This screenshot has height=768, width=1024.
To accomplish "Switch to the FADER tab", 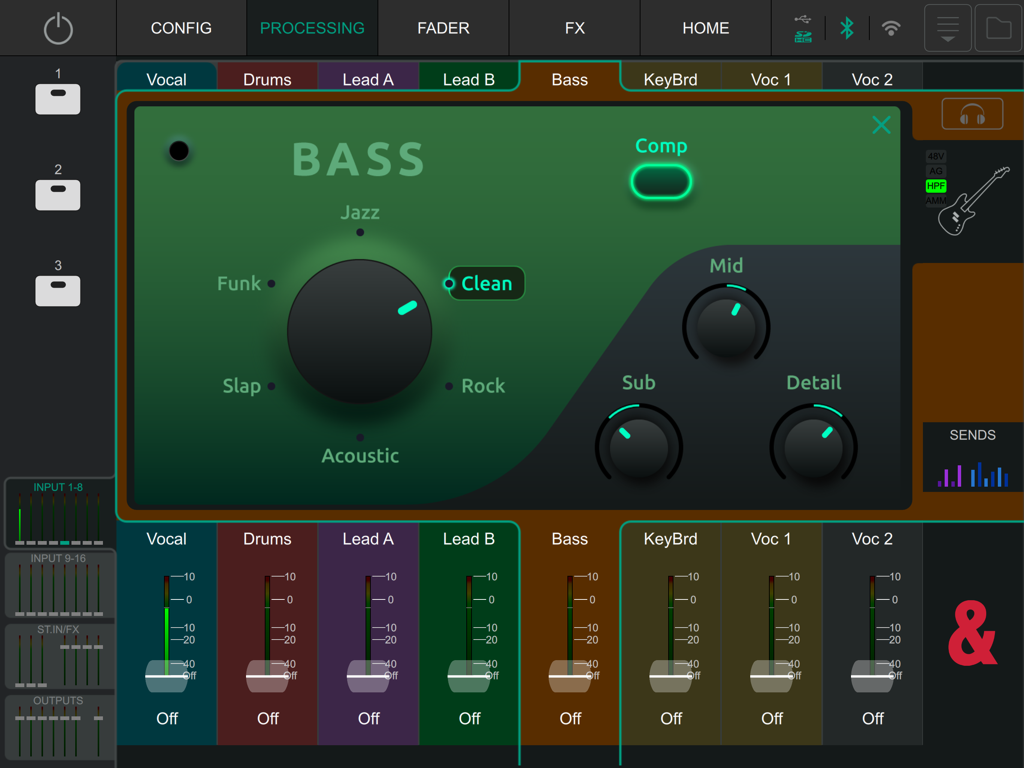I will point(443,28).
